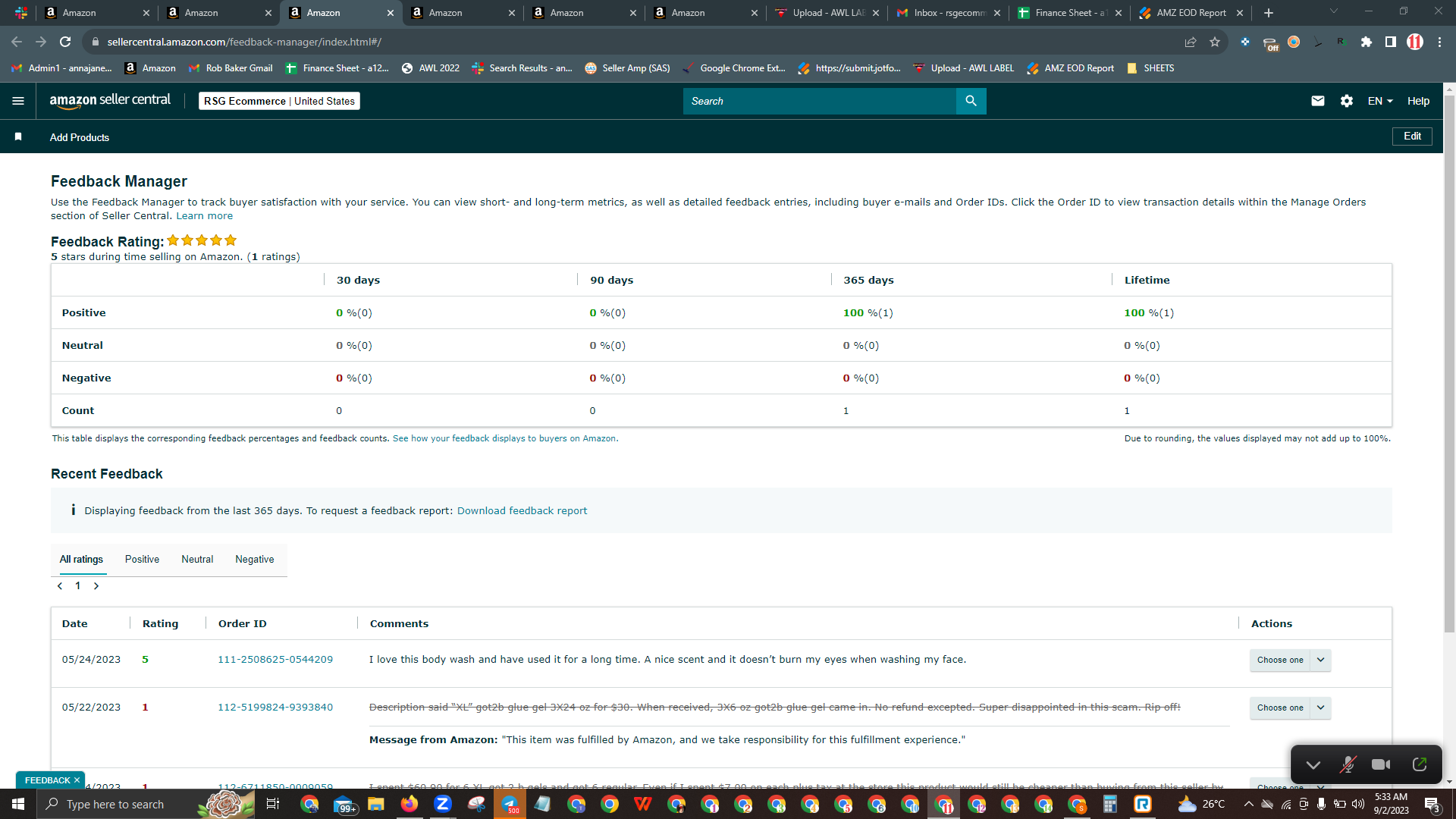Open See how your feedback displays link

click(x=504, y=438)
